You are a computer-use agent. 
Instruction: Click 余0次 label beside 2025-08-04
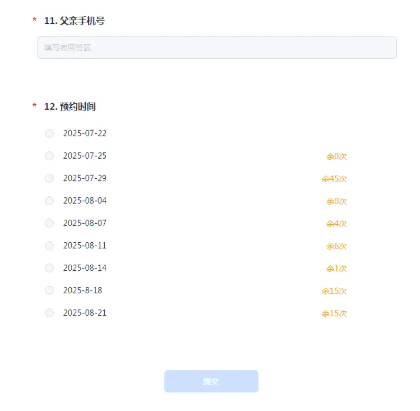pos(336,201)
